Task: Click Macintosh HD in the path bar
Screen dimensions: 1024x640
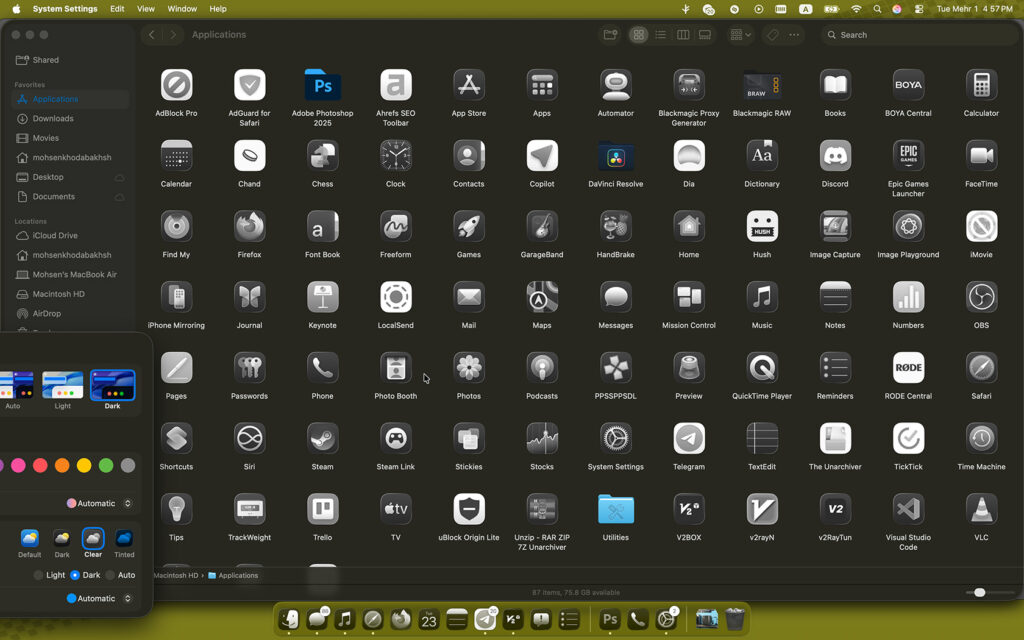Action: pyautogui.click(x=175, y=575)
